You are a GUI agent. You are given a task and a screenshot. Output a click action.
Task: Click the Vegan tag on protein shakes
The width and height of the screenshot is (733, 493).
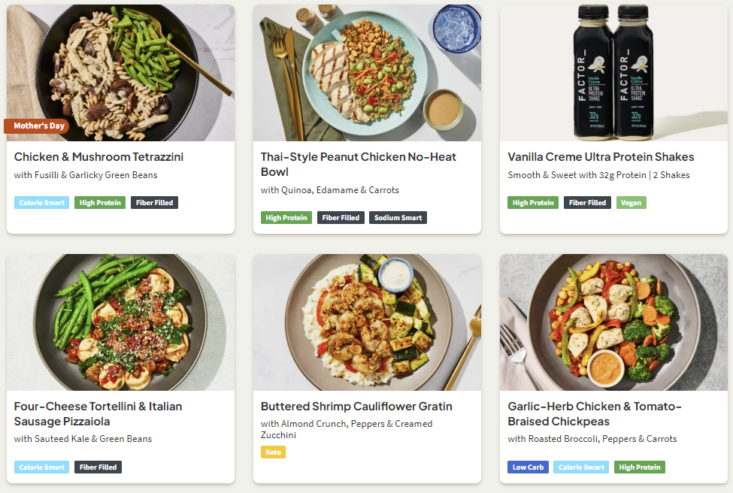pyautogui.click(x=631, y=202)
